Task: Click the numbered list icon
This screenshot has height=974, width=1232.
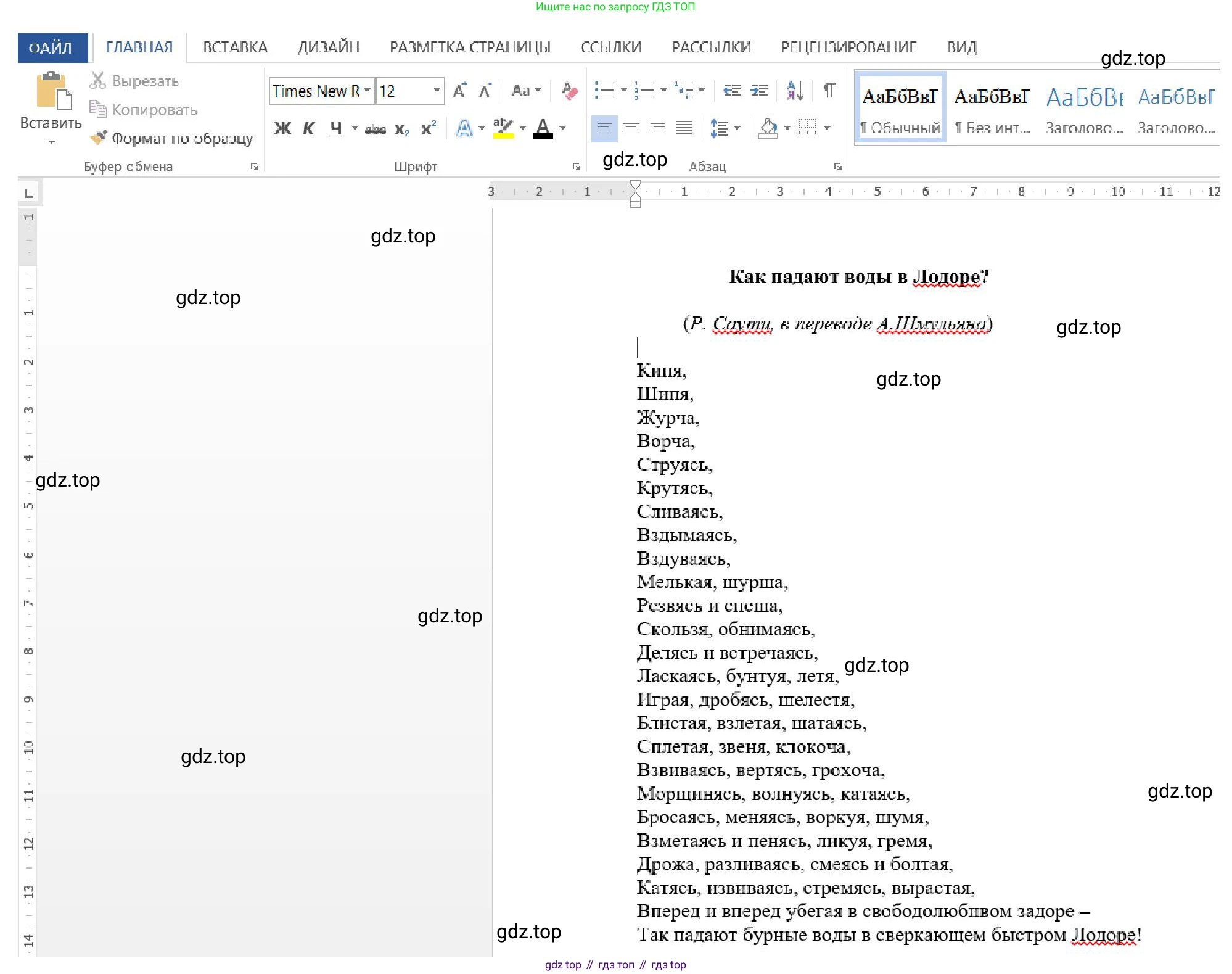Action: (644, 90)
